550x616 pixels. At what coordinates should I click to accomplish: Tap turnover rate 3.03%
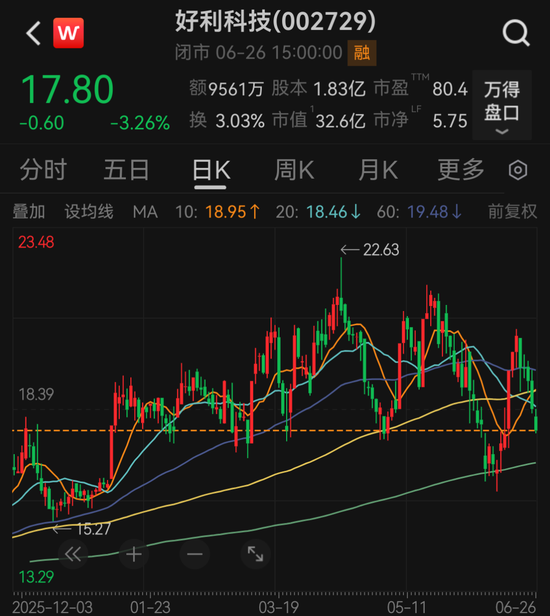coord(240,121)
